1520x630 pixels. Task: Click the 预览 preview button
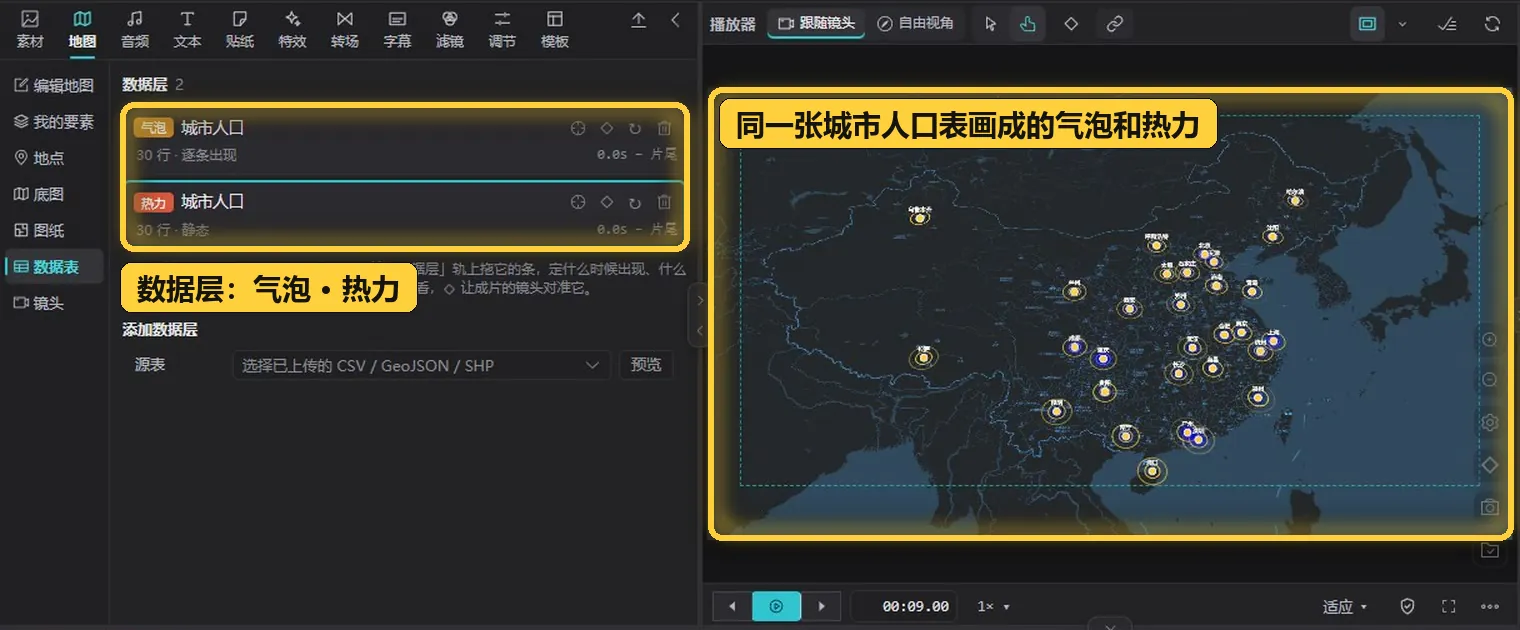646,365
